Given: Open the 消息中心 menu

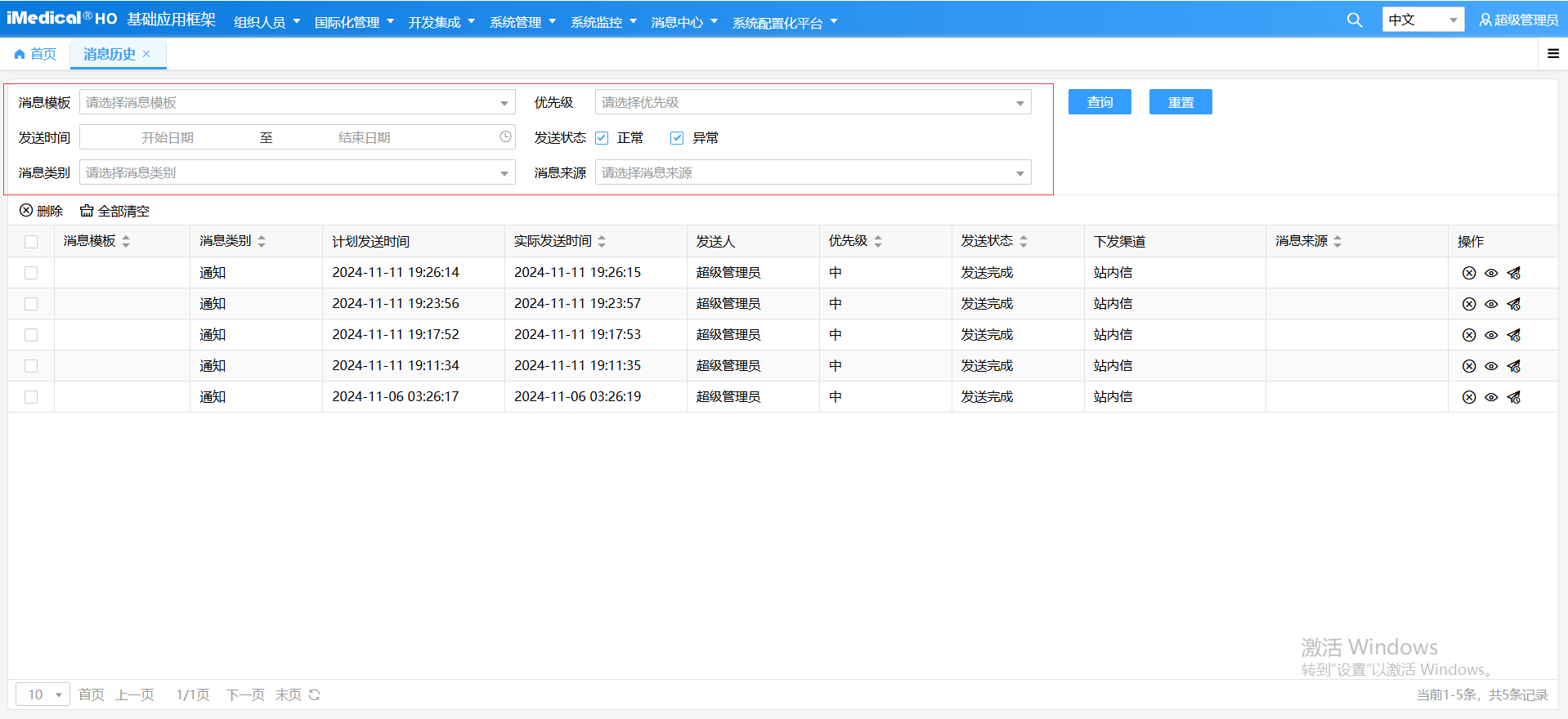Looking at the screenshot, I should click(683, 22).
